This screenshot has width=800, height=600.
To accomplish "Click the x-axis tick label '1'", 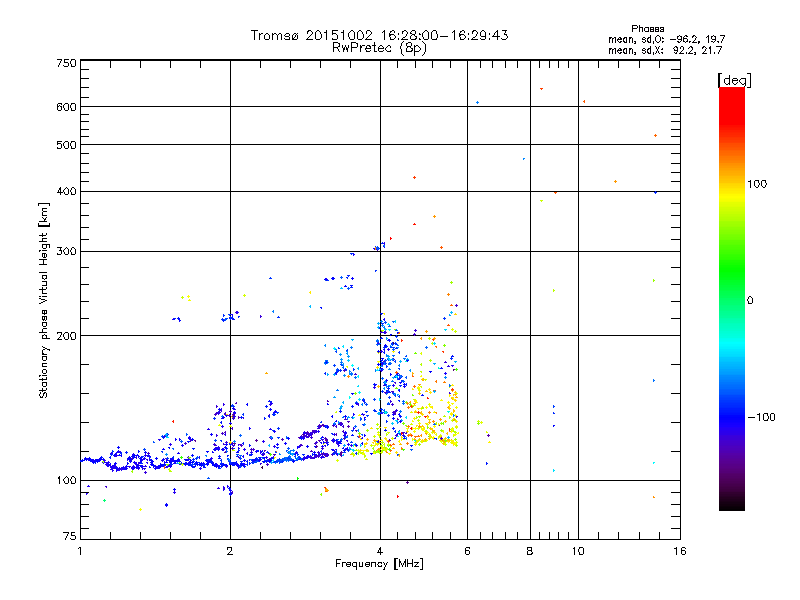I will tap(80, 551).
